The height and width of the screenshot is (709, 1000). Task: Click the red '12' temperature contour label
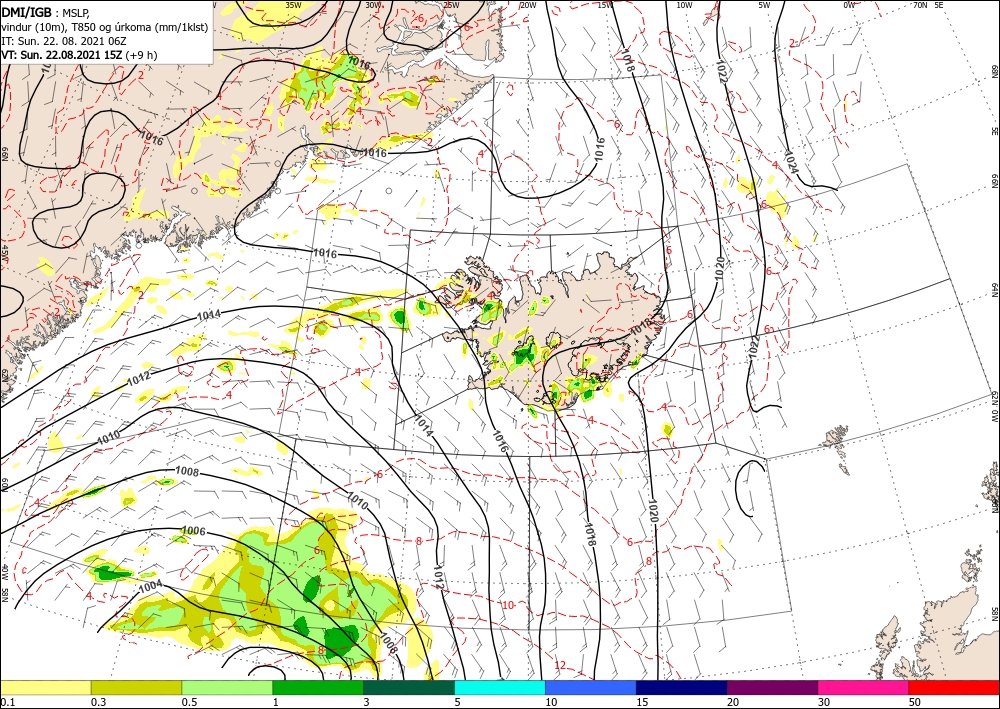click(x=560, y=666)
